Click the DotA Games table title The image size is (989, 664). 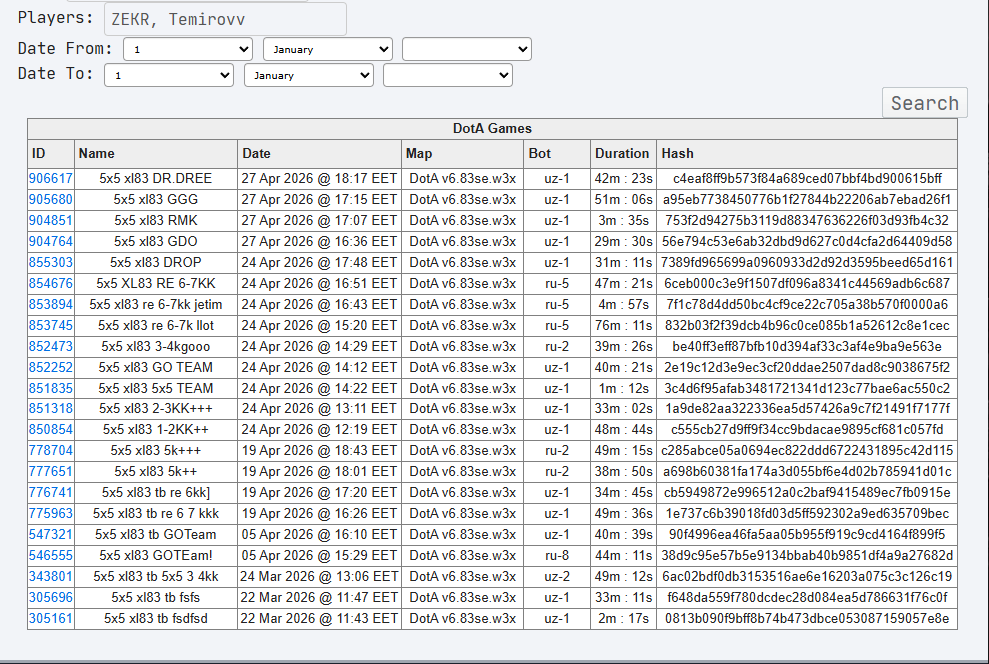492,129
